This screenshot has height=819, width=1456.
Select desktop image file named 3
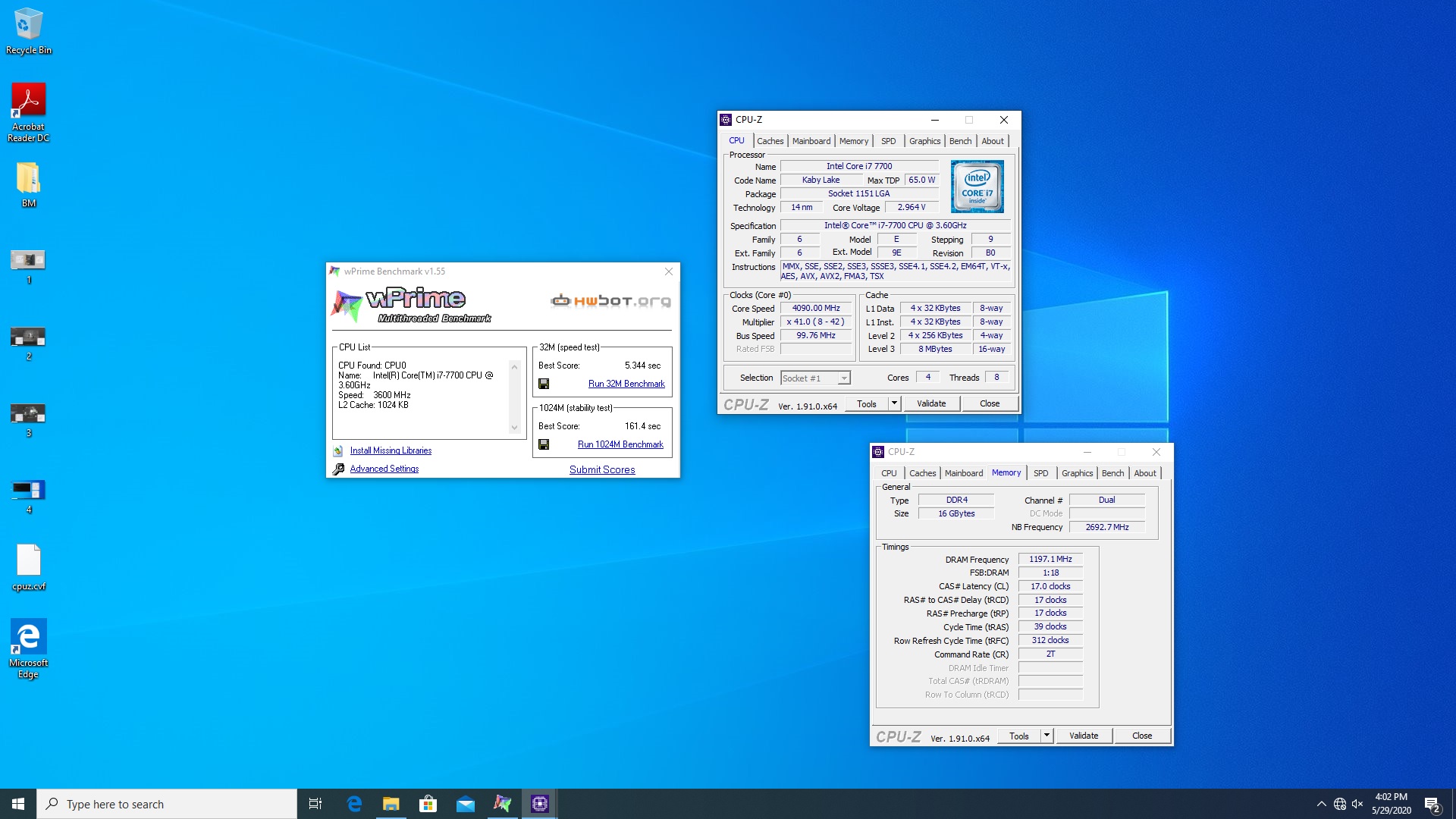pyautogui.click(x=28, y=420)
